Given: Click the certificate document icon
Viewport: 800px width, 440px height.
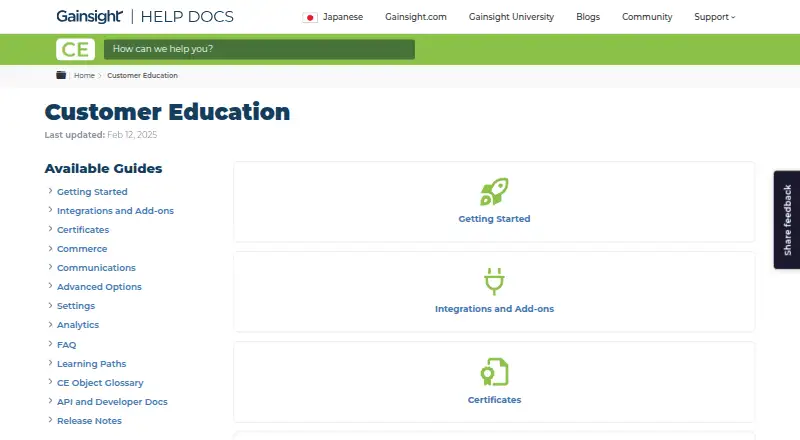Looking at the screenshot, I should (x=494, y=372).
